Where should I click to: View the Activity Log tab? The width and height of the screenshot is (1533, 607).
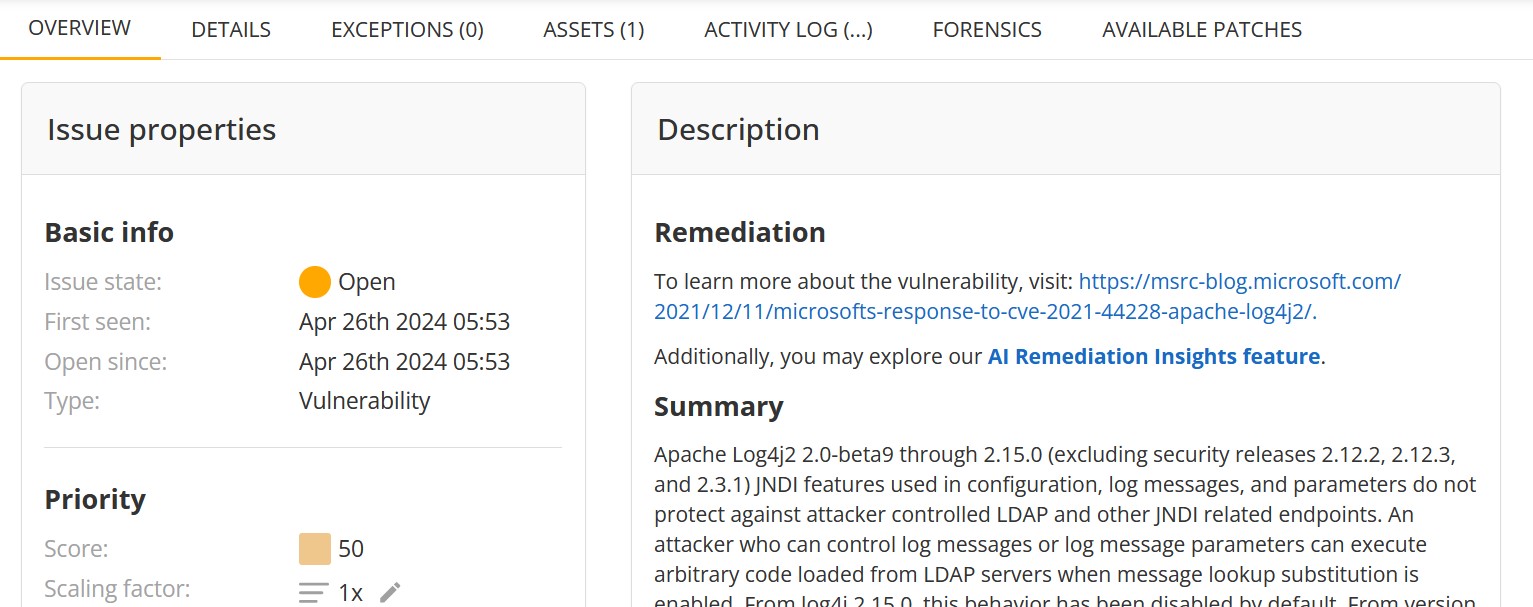pos(788,30)
